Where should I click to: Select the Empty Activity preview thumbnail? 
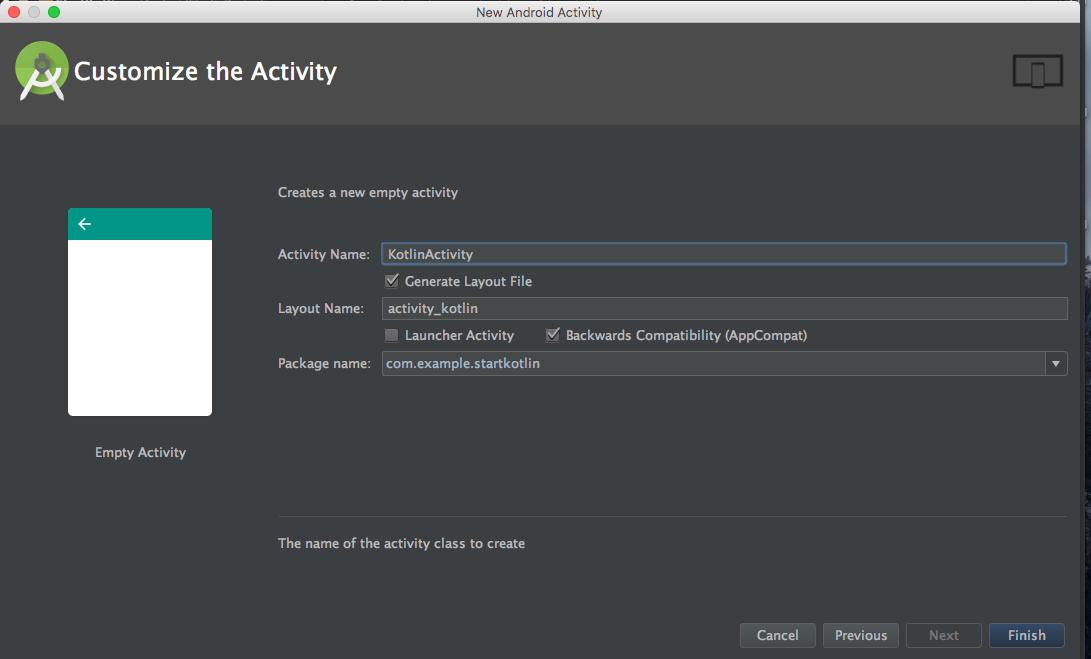140,312
